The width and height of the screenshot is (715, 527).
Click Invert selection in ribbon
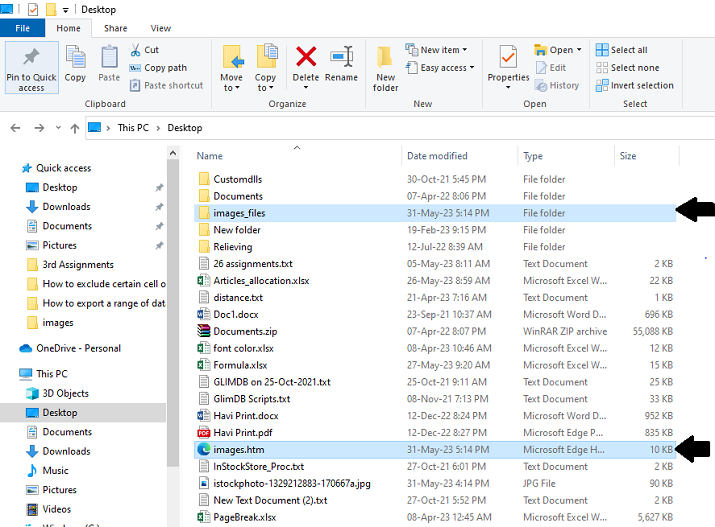coord(635,85)
